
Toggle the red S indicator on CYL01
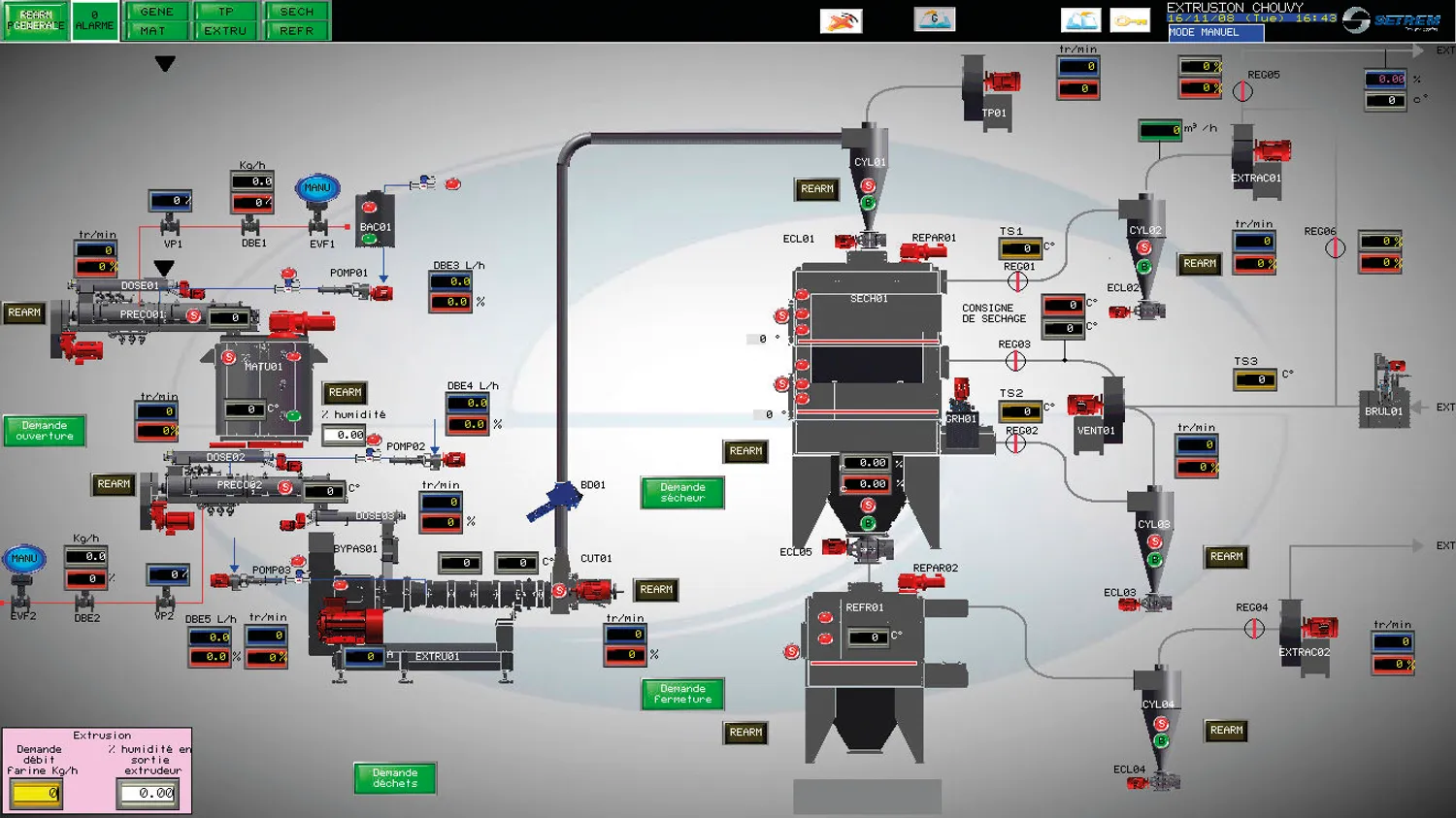[x=868, y=185]
